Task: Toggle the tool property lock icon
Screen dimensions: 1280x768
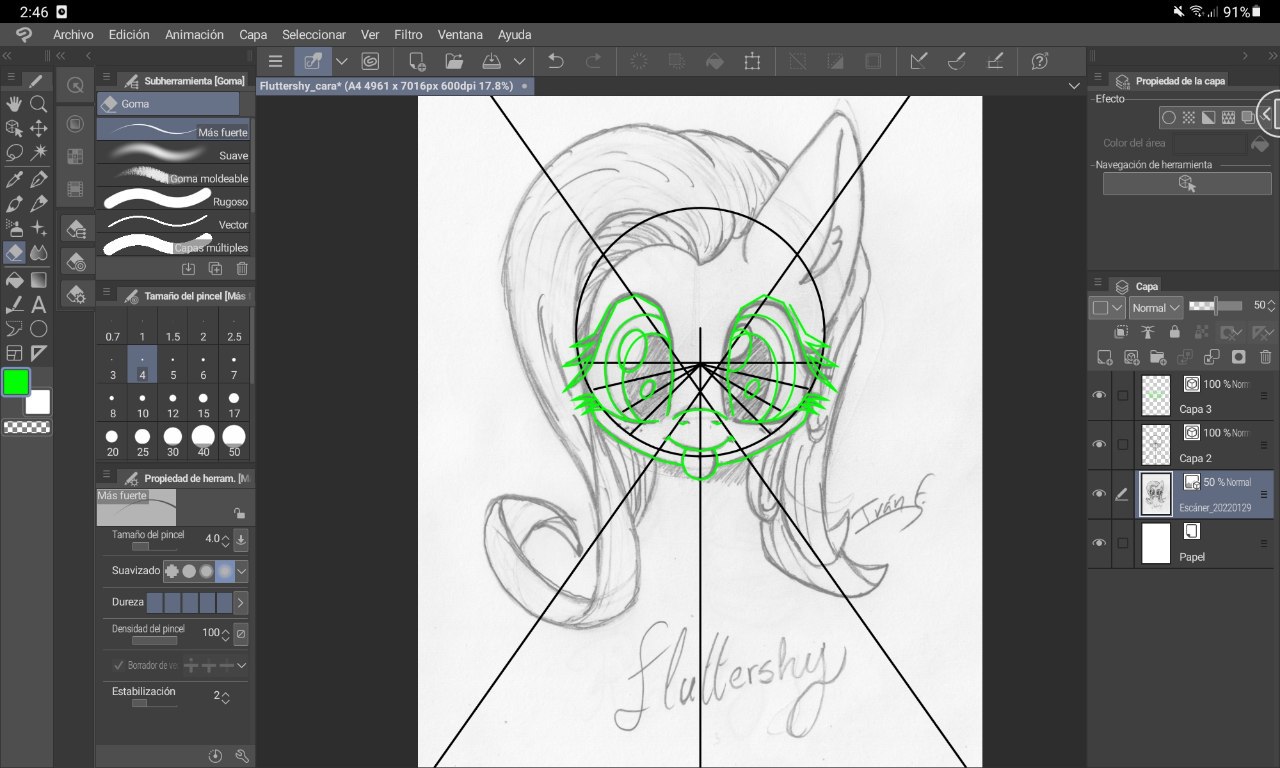Action: click(x=239, y=513)
